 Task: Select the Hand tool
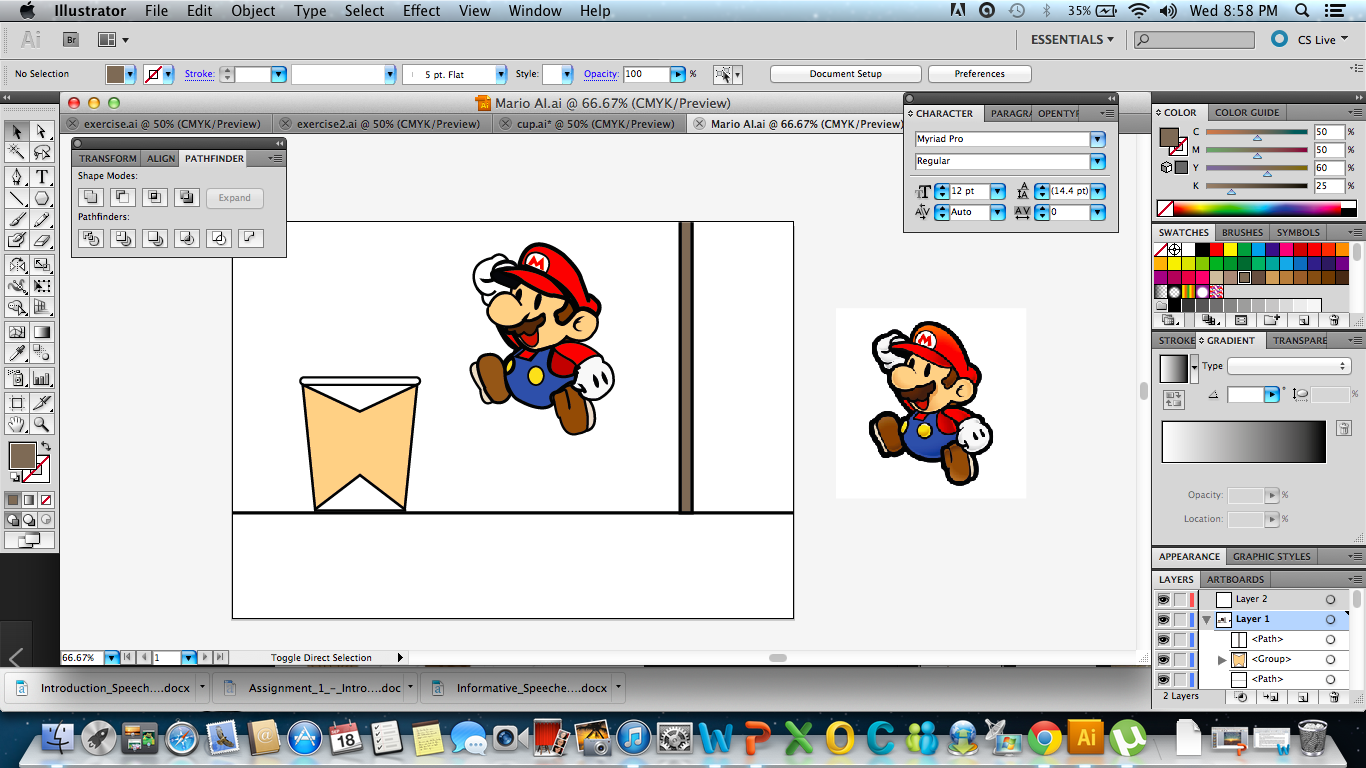(x=17, y=425)
